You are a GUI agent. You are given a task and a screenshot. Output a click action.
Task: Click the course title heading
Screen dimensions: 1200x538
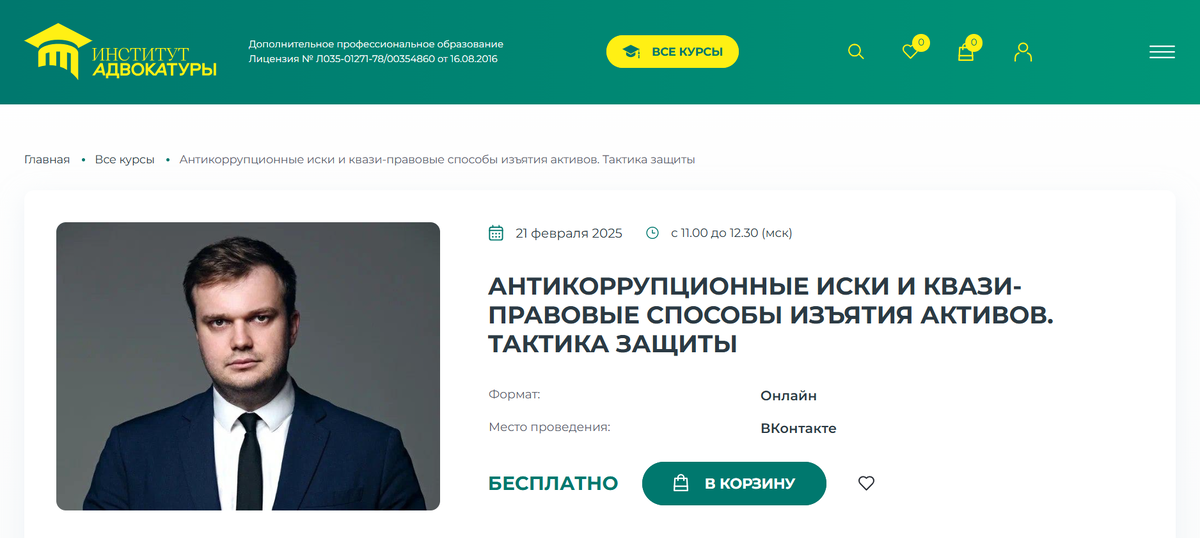[x=770, y=315]
